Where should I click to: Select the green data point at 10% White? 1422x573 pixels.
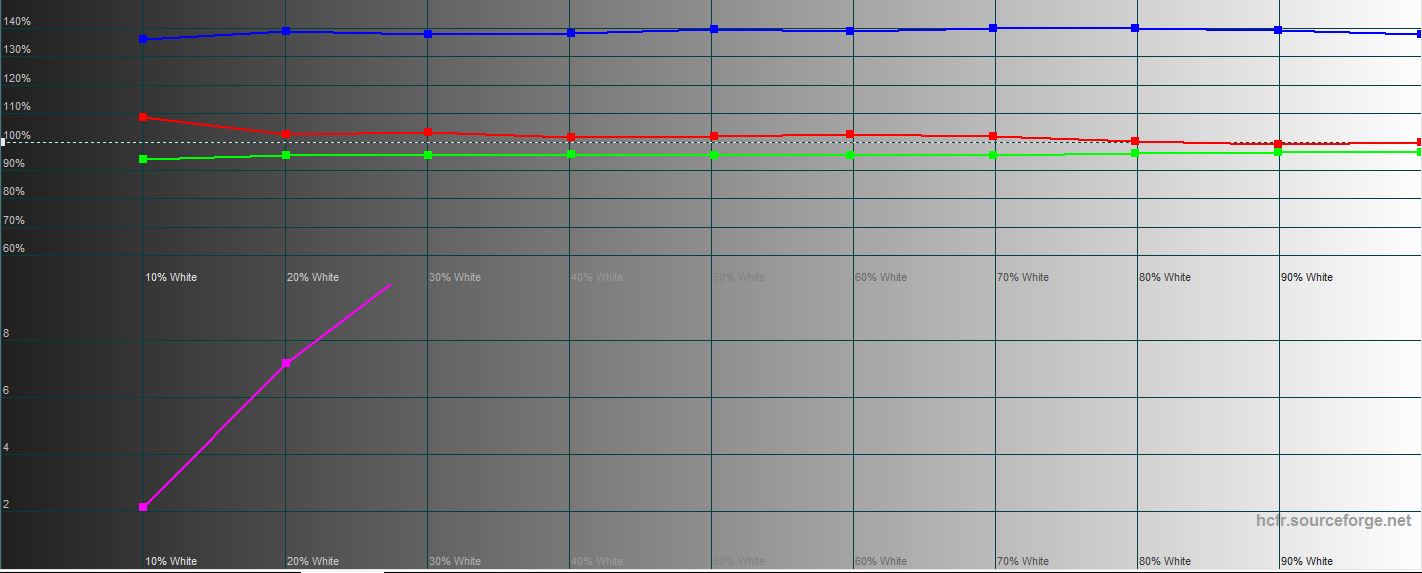(143, 159)
